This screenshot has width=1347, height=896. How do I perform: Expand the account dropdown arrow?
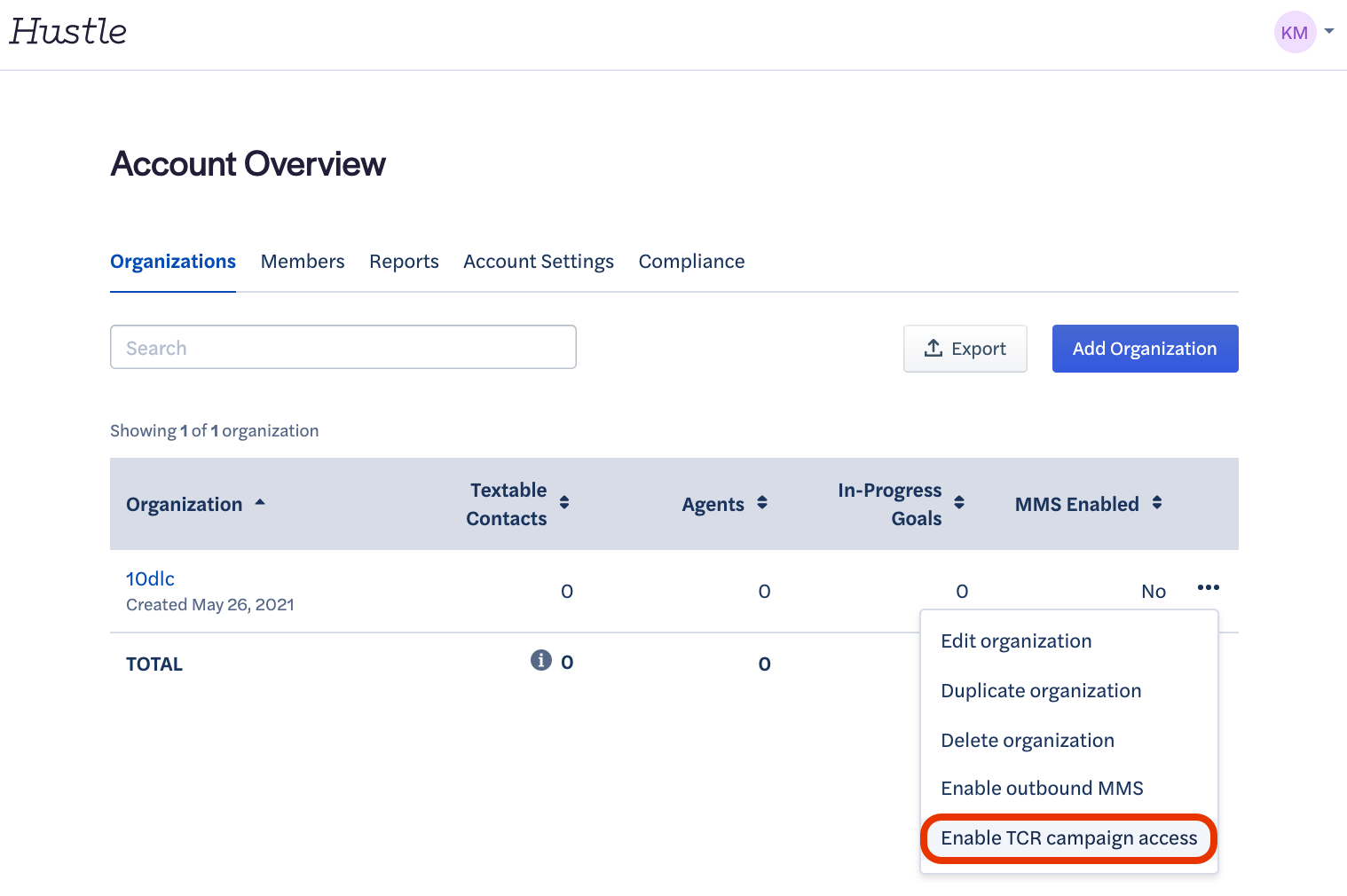click(1329, 31)
